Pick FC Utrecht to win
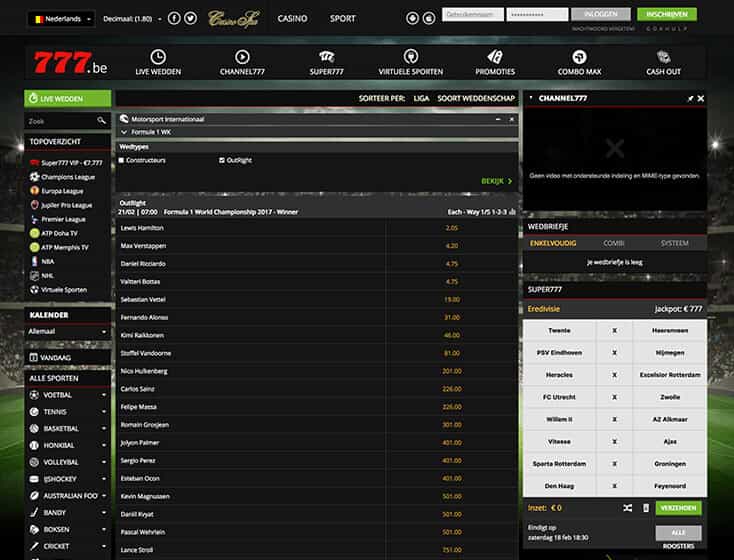The height and width of the screenshot is (560, 734). [x=559, y=397]
